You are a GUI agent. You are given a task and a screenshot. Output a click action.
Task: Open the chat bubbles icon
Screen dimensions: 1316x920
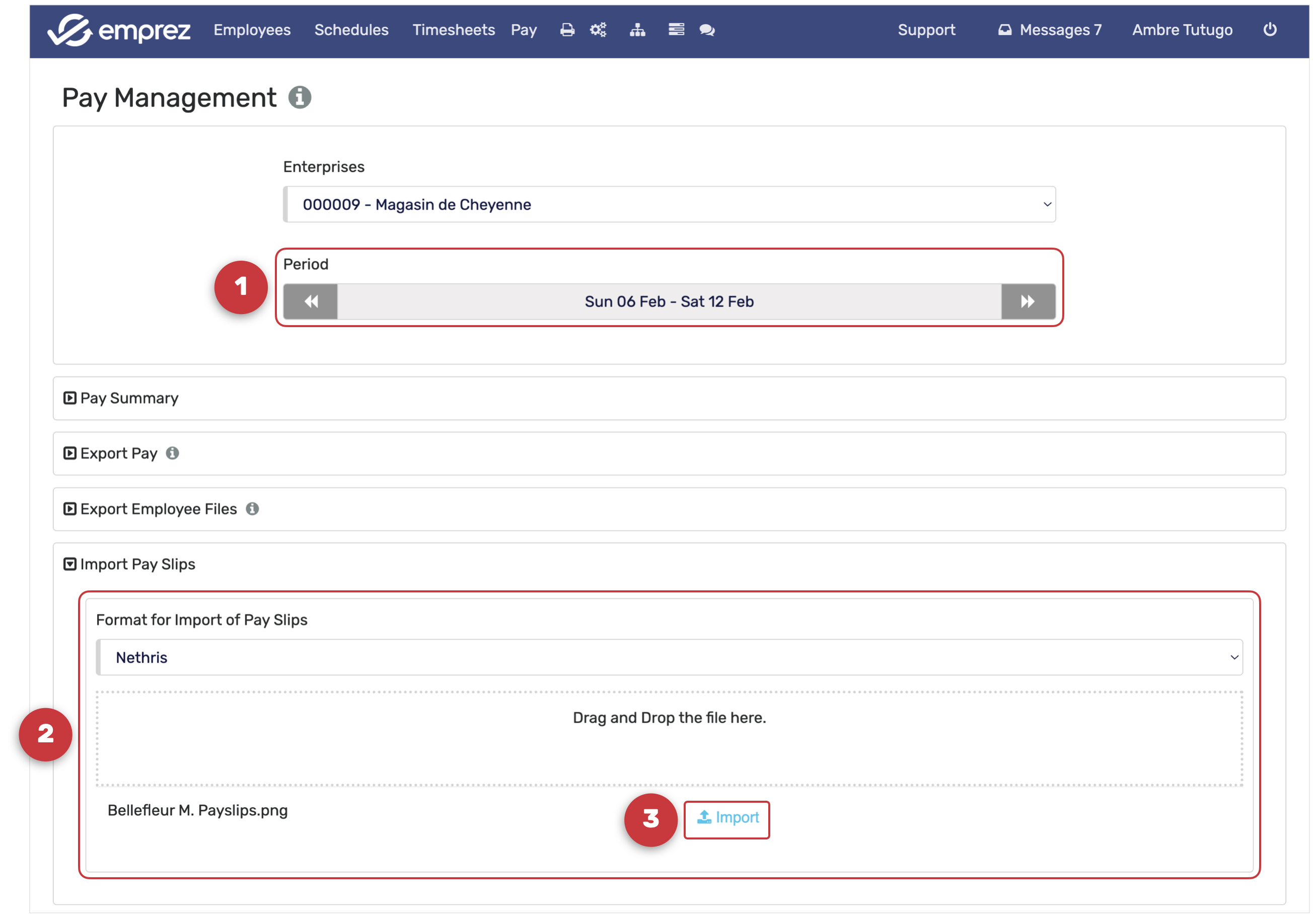707,30
